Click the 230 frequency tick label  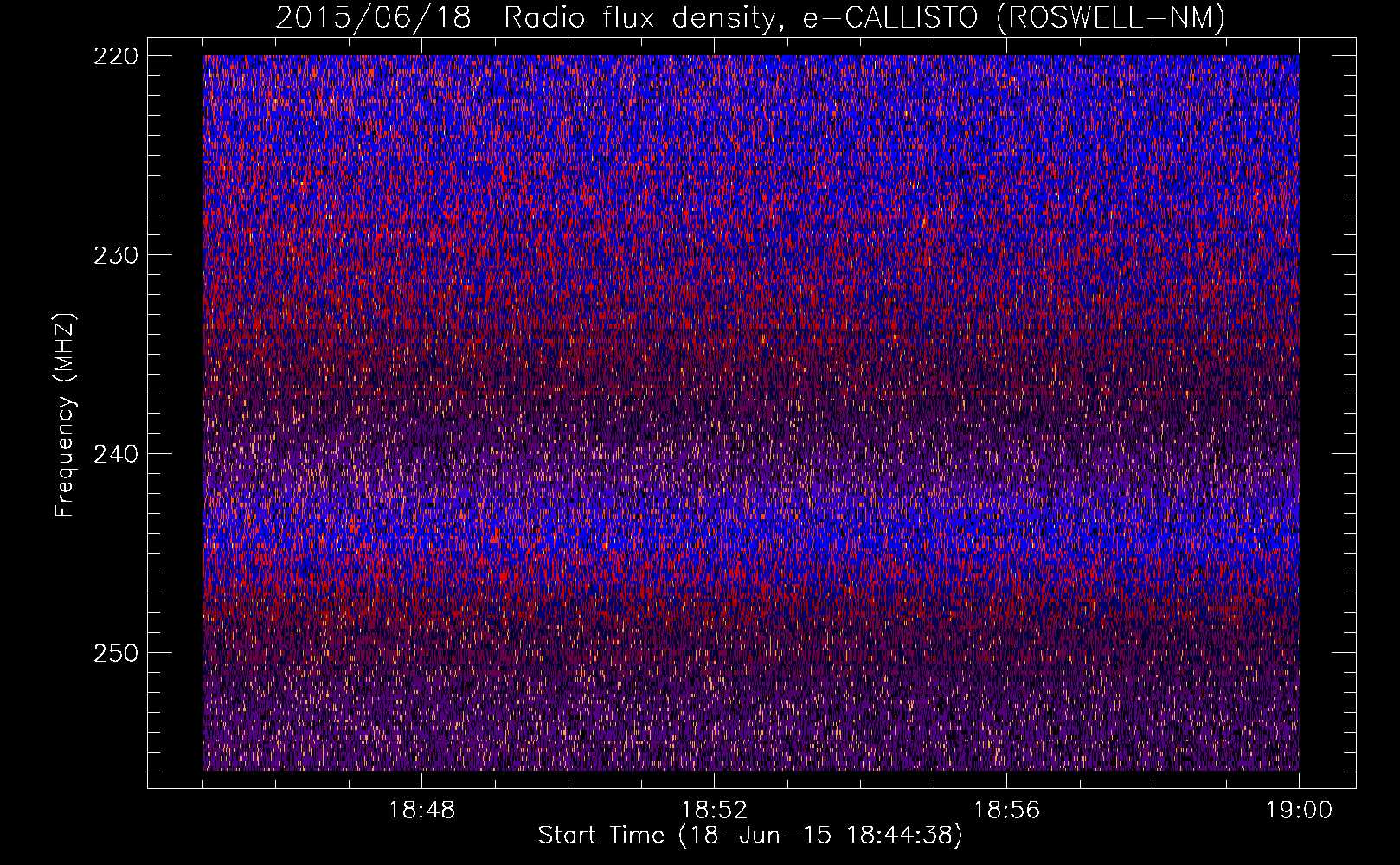pos(115,255)
